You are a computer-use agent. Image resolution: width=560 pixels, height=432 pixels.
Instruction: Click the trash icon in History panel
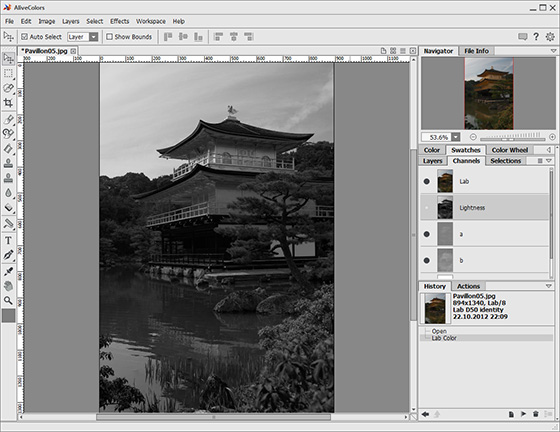[x=535, y=414]
